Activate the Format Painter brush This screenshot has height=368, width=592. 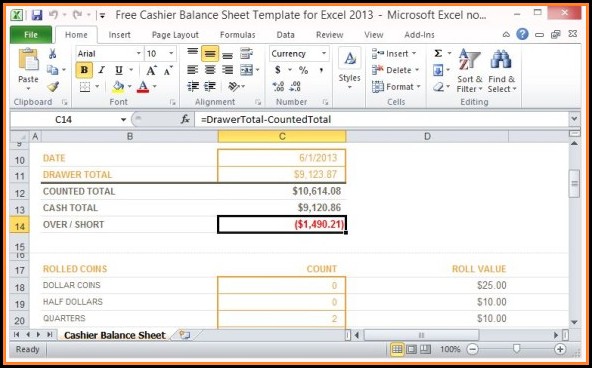click(x=53, y=87)
